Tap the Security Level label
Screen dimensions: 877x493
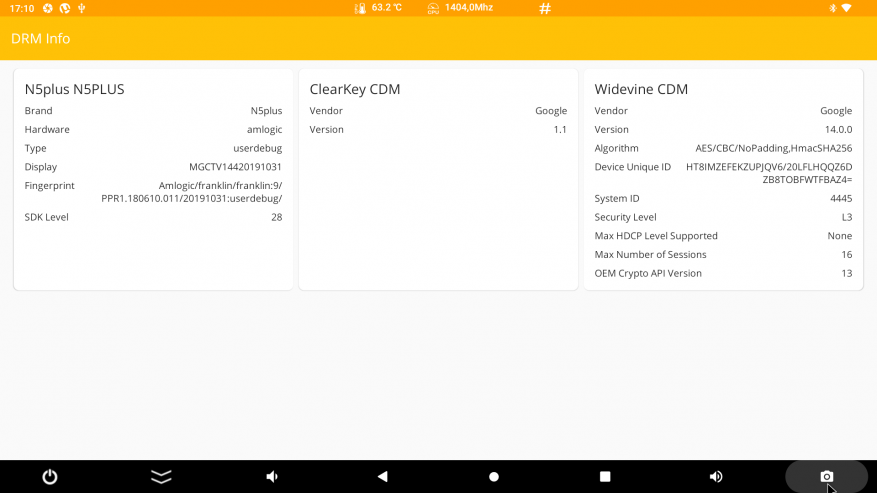pos(625,217)
